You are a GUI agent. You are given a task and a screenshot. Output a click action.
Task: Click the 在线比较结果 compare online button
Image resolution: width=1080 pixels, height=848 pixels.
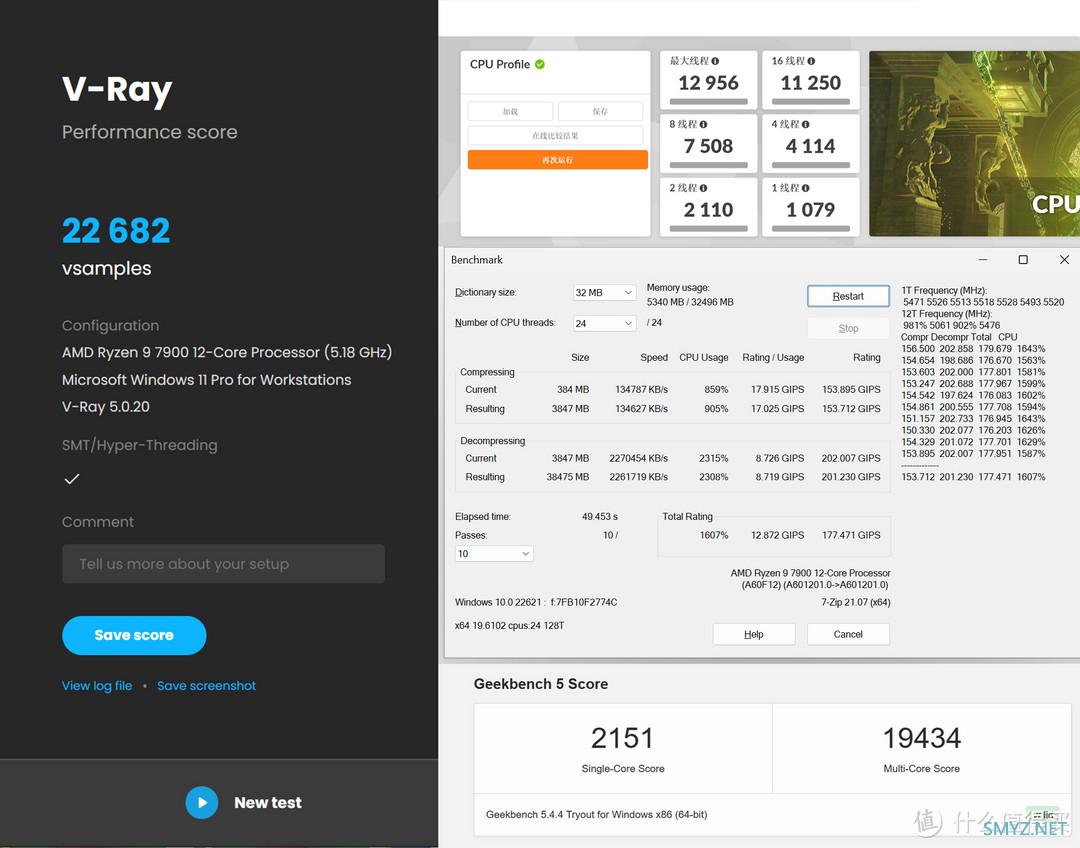(x=555, y=136)
